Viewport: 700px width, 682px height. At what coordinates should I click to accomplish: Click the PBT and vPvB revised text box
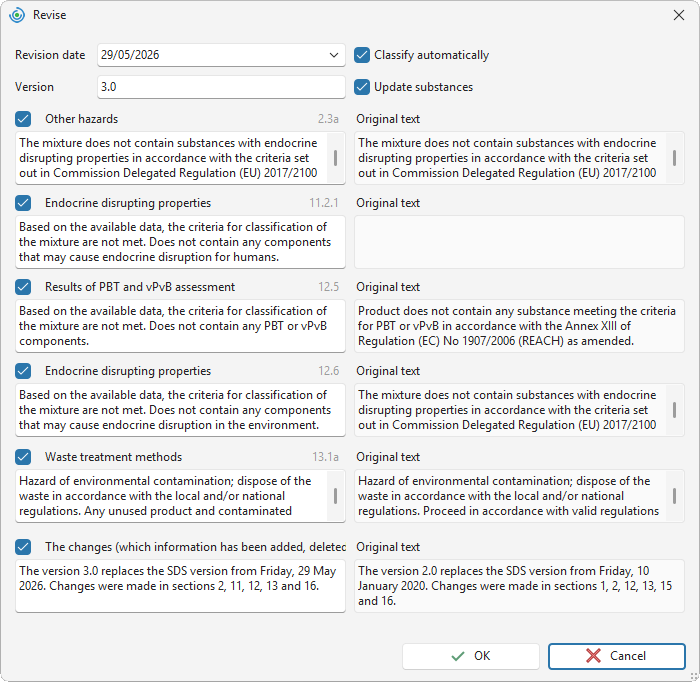point(180,326)
